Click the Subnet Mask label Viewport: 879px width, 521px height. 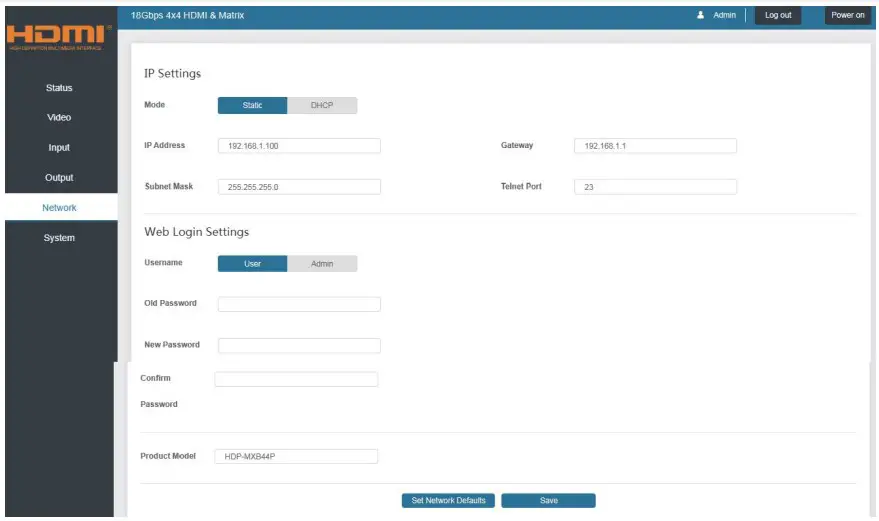point(169,186)
